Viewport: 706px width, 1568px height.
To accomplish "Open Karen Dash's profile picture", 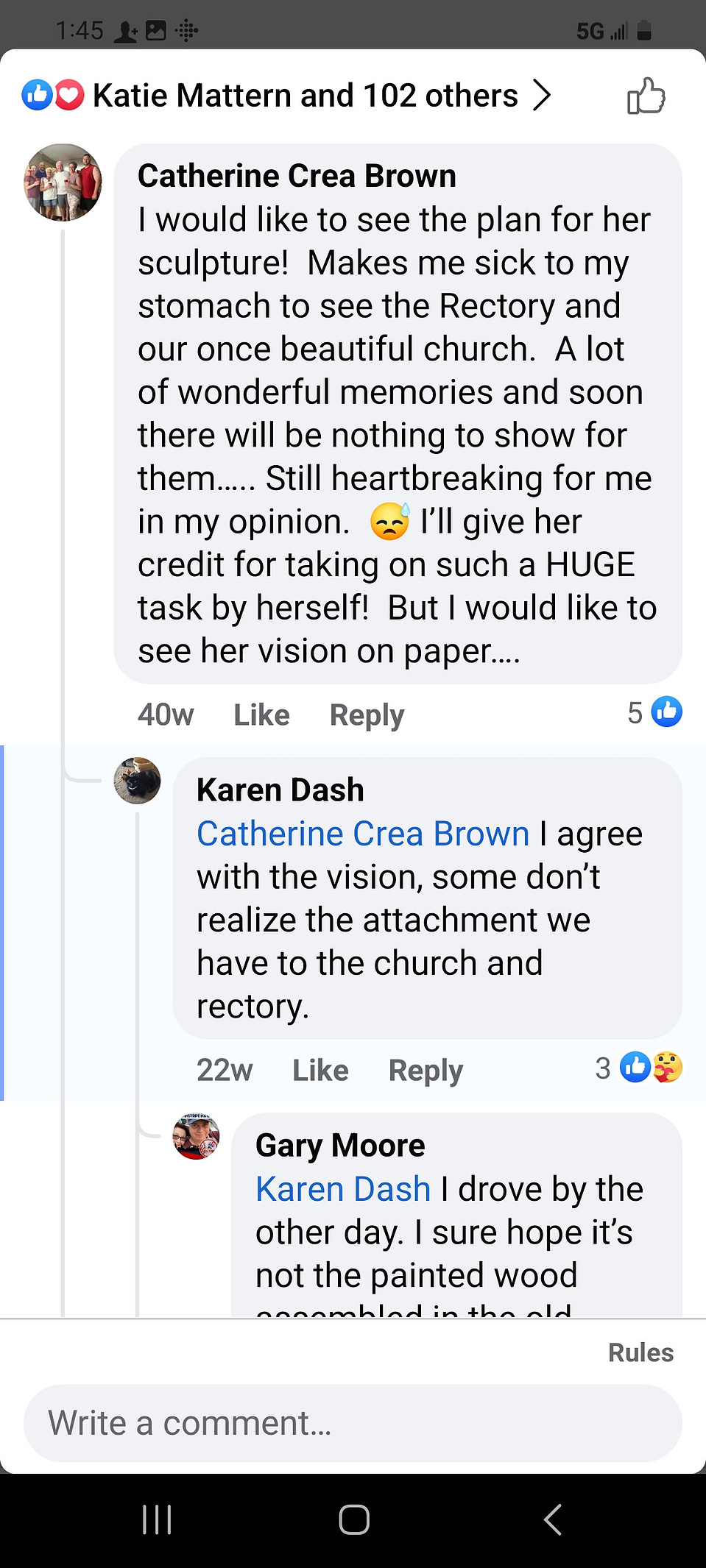I will [137, 781].
